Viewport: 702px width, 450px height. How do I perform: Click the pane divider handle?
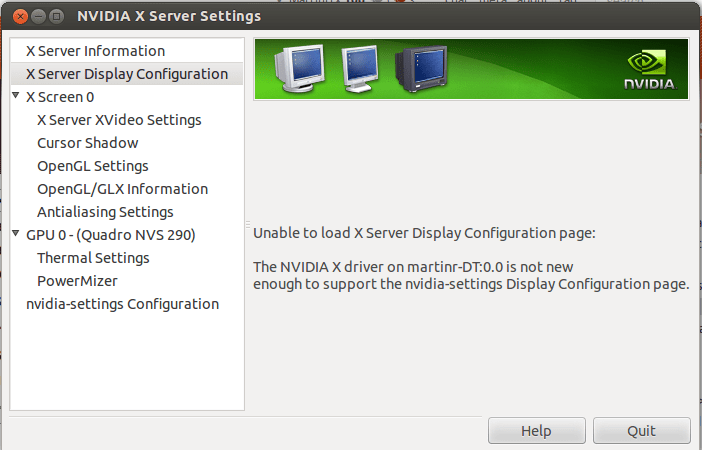(x=248, y=224)
